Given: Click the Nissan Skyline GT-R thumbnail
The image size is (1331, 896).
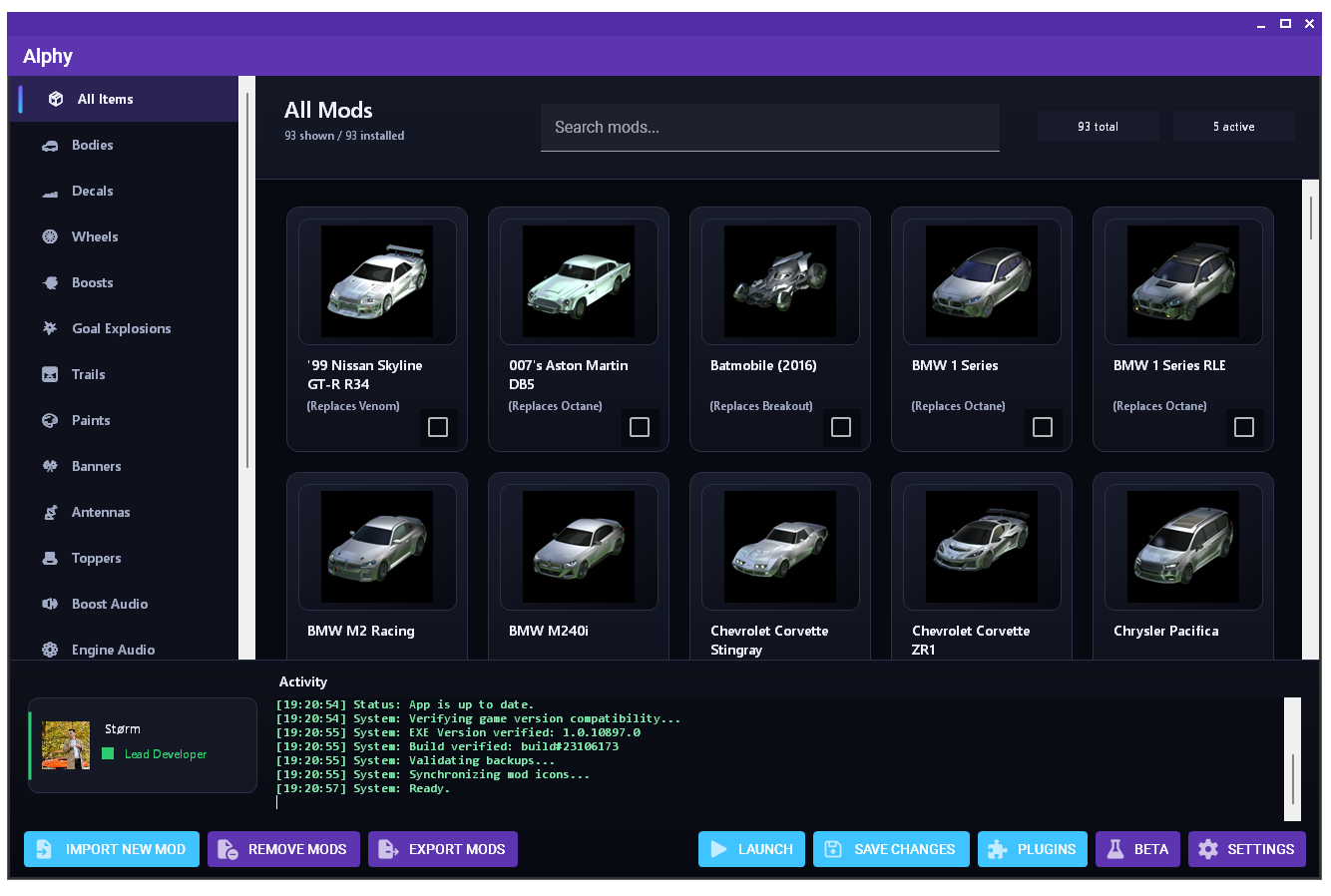Looking at the screenshot, I should coord(377,281).
